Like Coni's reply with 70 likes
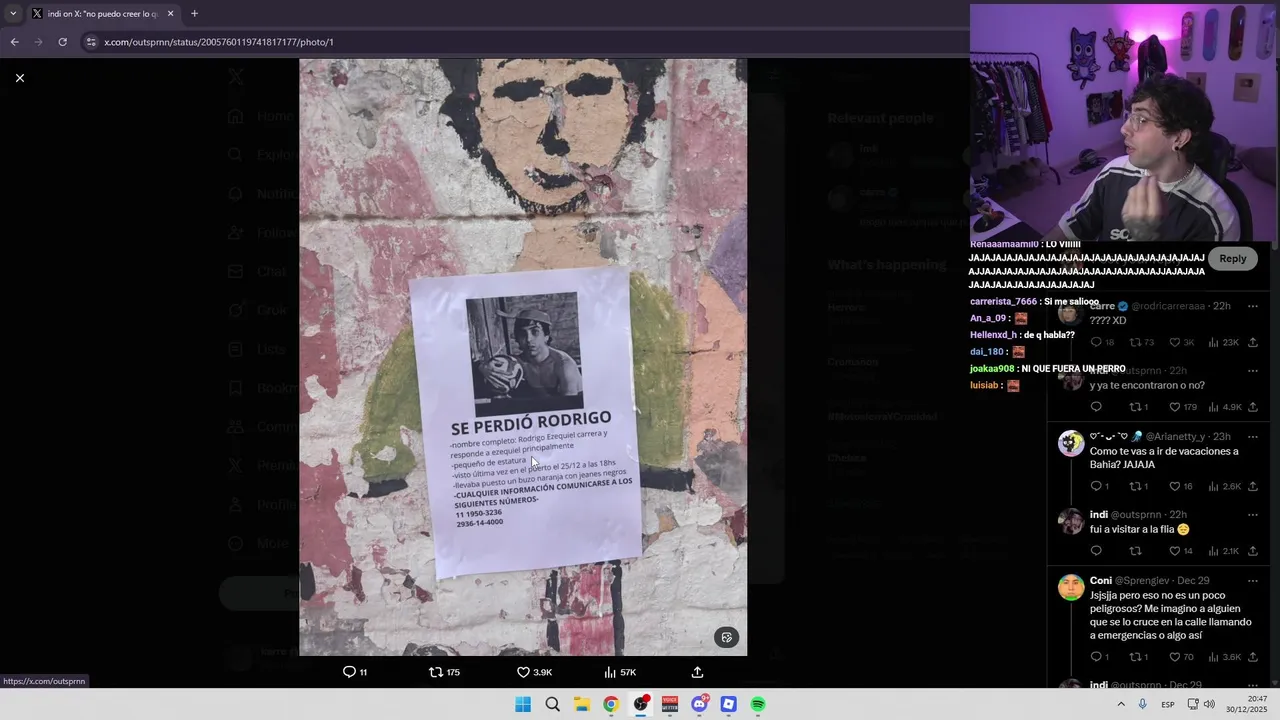1280x720 pixels. (1180, 657)
